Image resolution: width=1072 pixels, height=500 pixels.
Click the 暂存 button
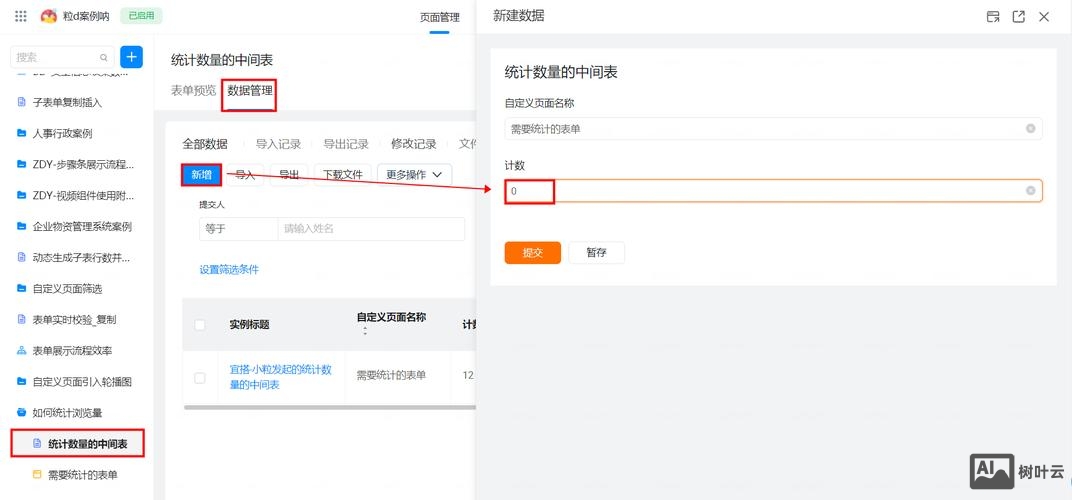pyautogui.click(x=596, y=252)
